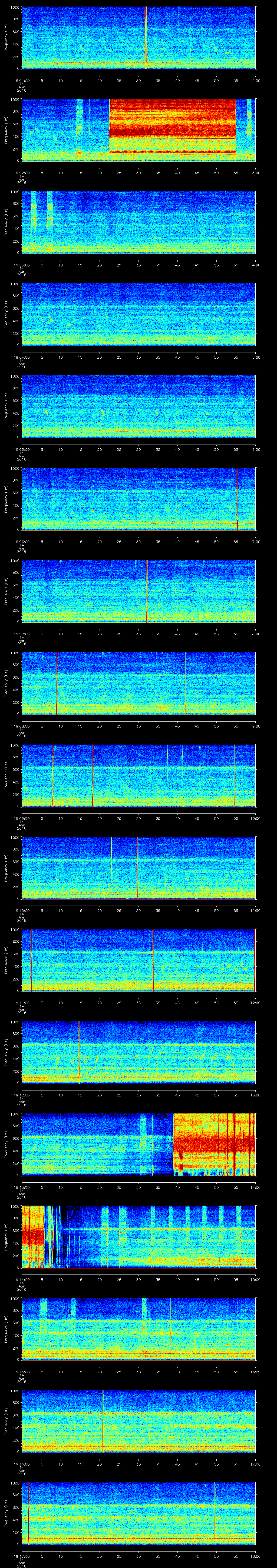The height and width of the screenshot is (1568, 277).
Task: Click the 19:03:00 timestamp label
Action: (x=21, y=265)
